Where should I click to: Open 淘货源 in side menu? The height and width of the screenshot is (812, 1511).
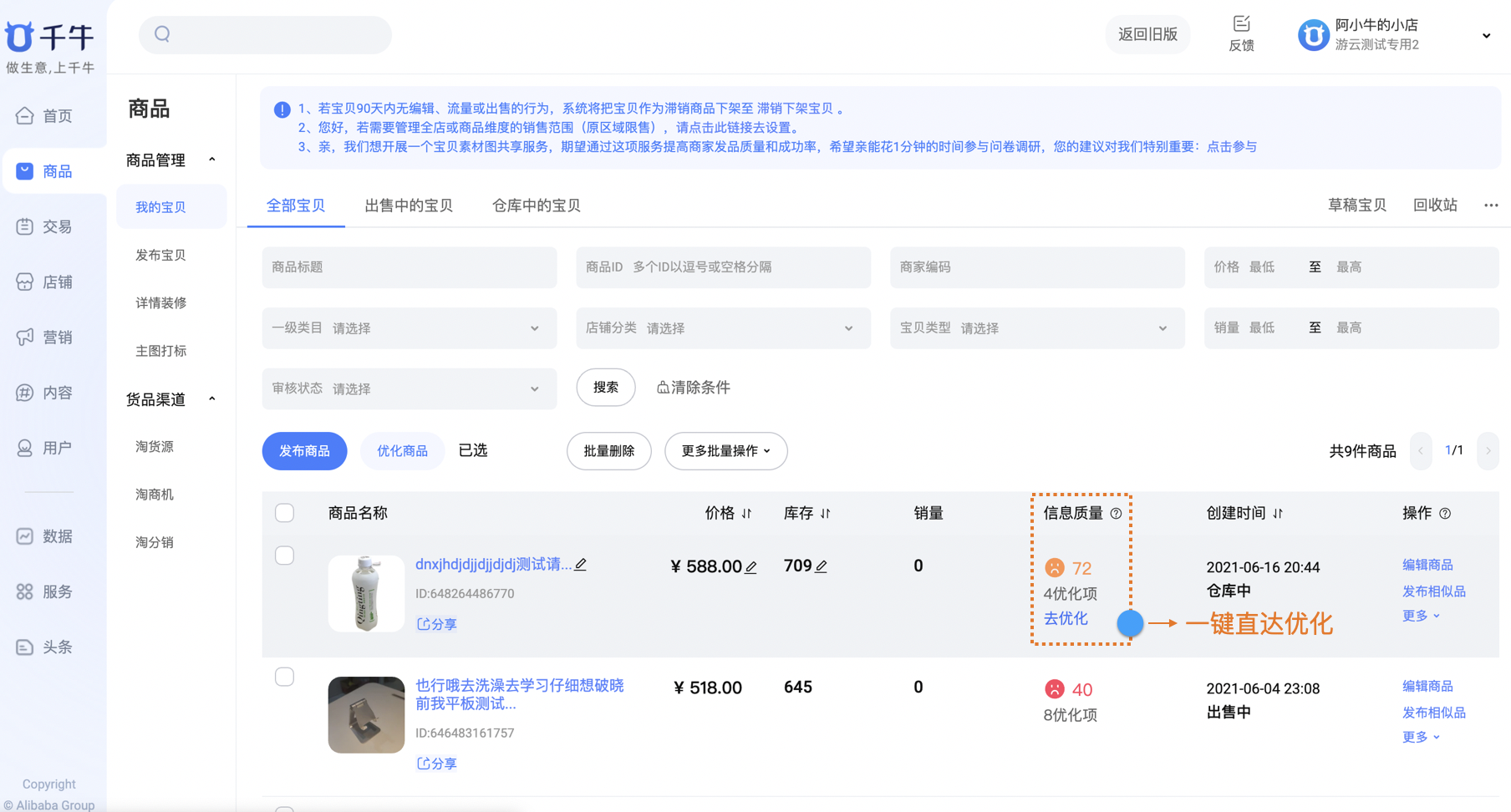click(155, 447)
